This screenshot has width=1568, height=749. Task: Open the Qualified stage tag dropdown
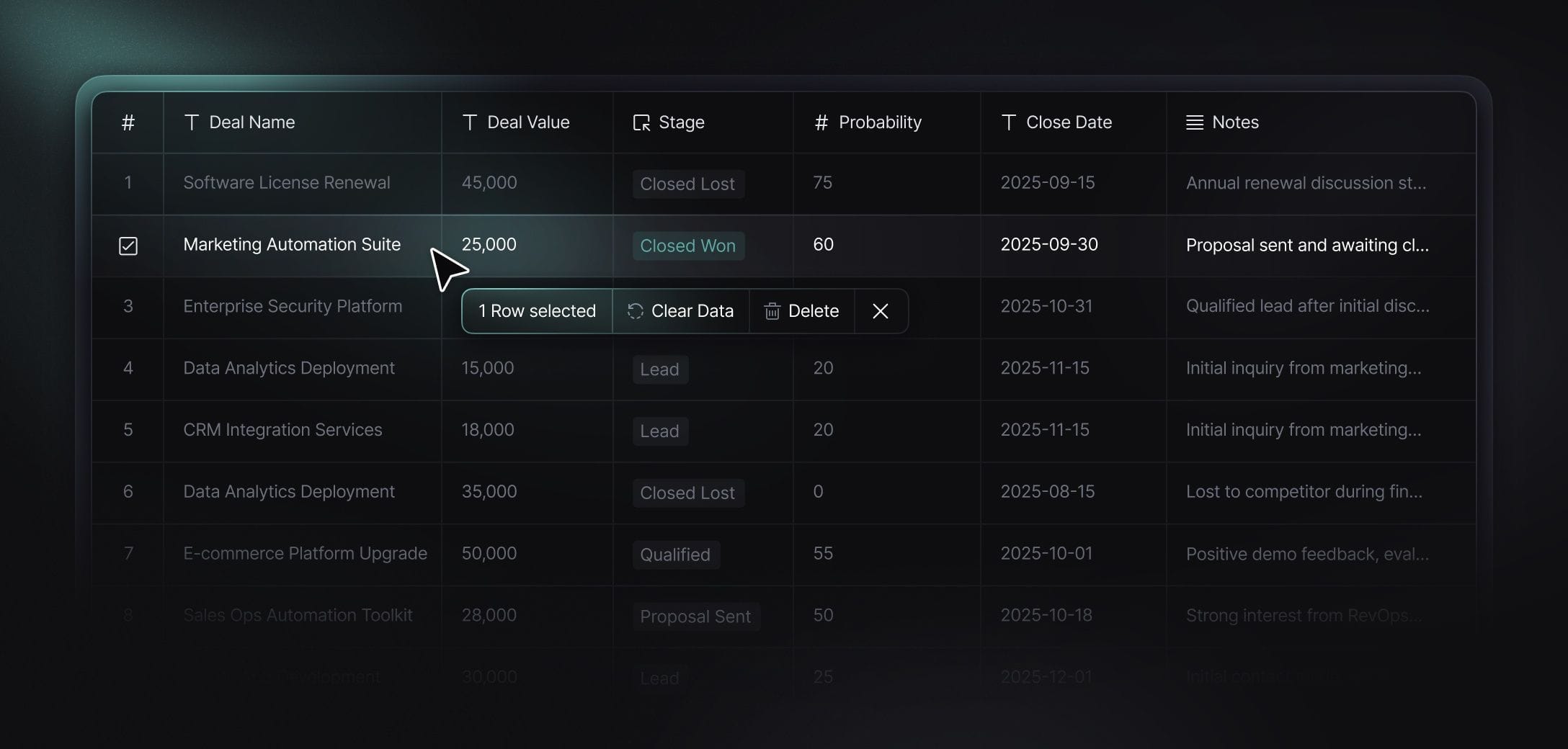point(676,555)
